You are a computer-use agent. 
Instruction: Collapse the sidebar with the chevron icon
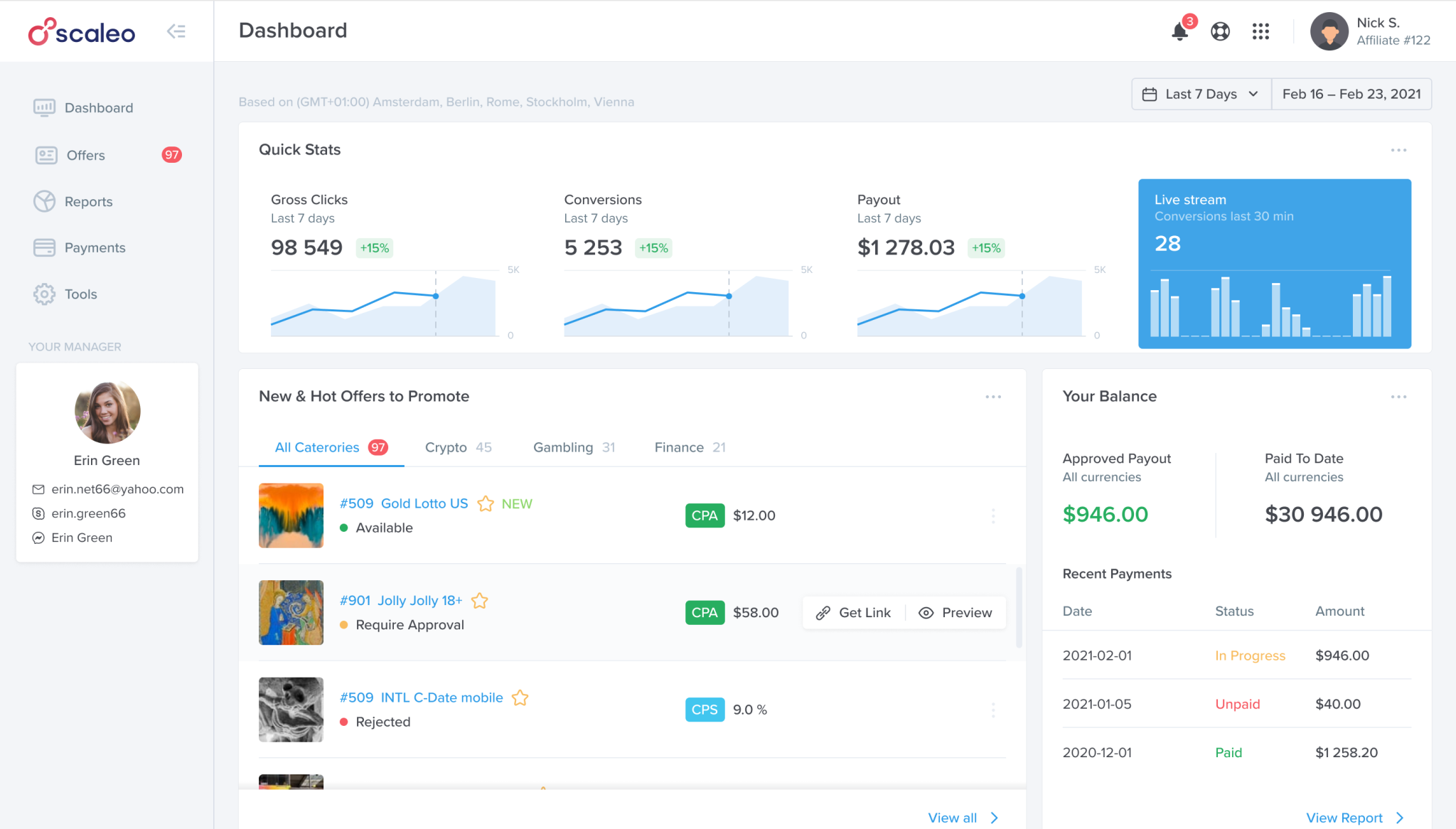176,31
